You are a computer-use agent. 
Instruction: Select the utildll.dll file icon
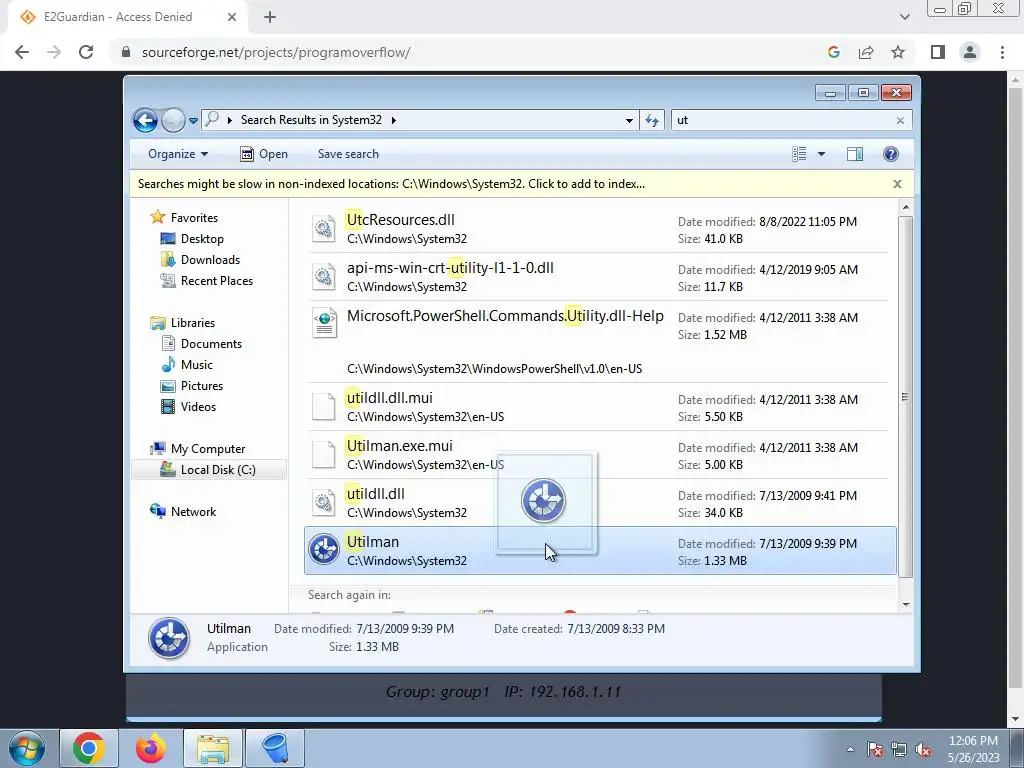coord(324,502)
